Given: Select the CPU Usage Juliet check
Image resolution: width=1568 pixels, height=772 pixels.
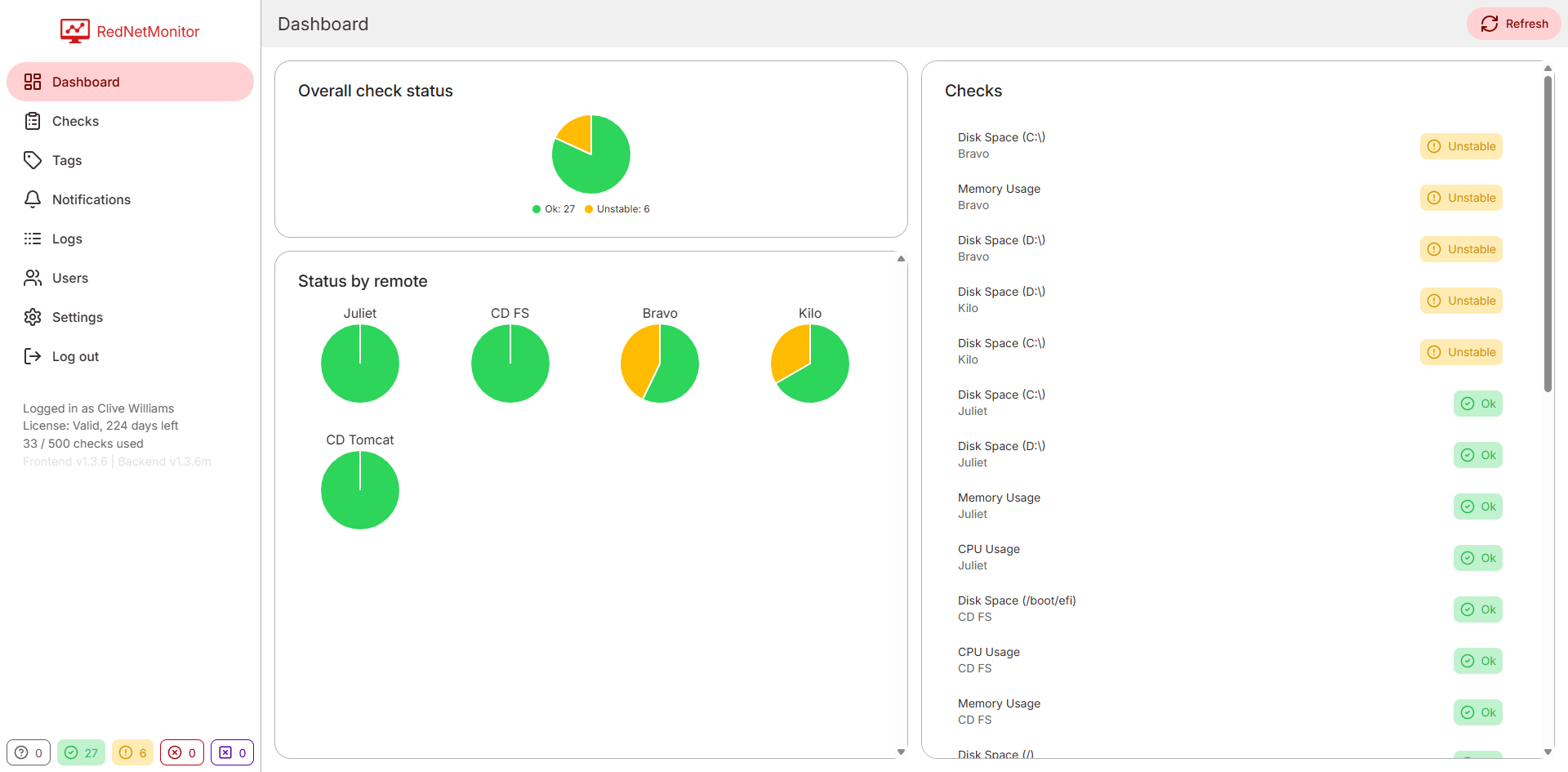Looking at the screenshot, I should pos(1230,558).
